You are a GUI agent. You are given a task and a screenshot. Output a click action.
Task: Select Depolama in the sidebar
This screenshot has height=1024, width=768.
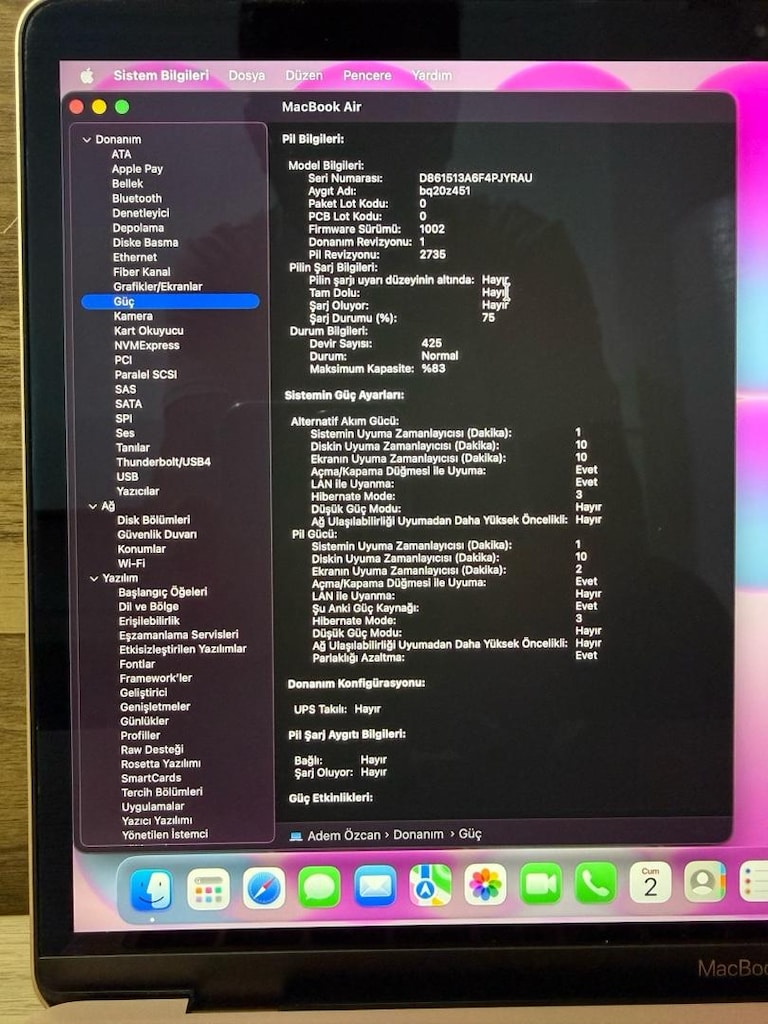[x=138, y=228]
